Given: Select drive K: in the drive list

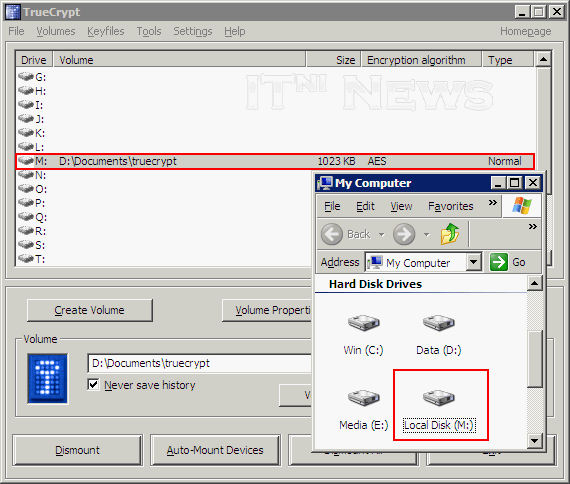Looking at the screenshot, I should pos(32,133).
